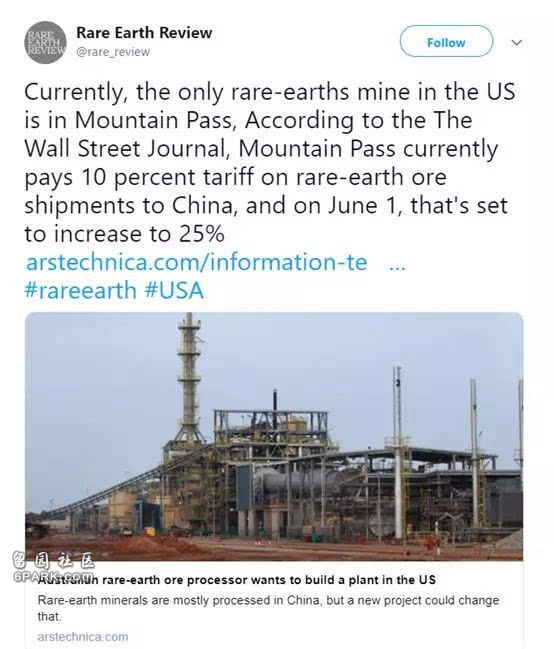Open the processing plant preview image
Viewport: 554px width, 649px height.
tap(274, 437)
